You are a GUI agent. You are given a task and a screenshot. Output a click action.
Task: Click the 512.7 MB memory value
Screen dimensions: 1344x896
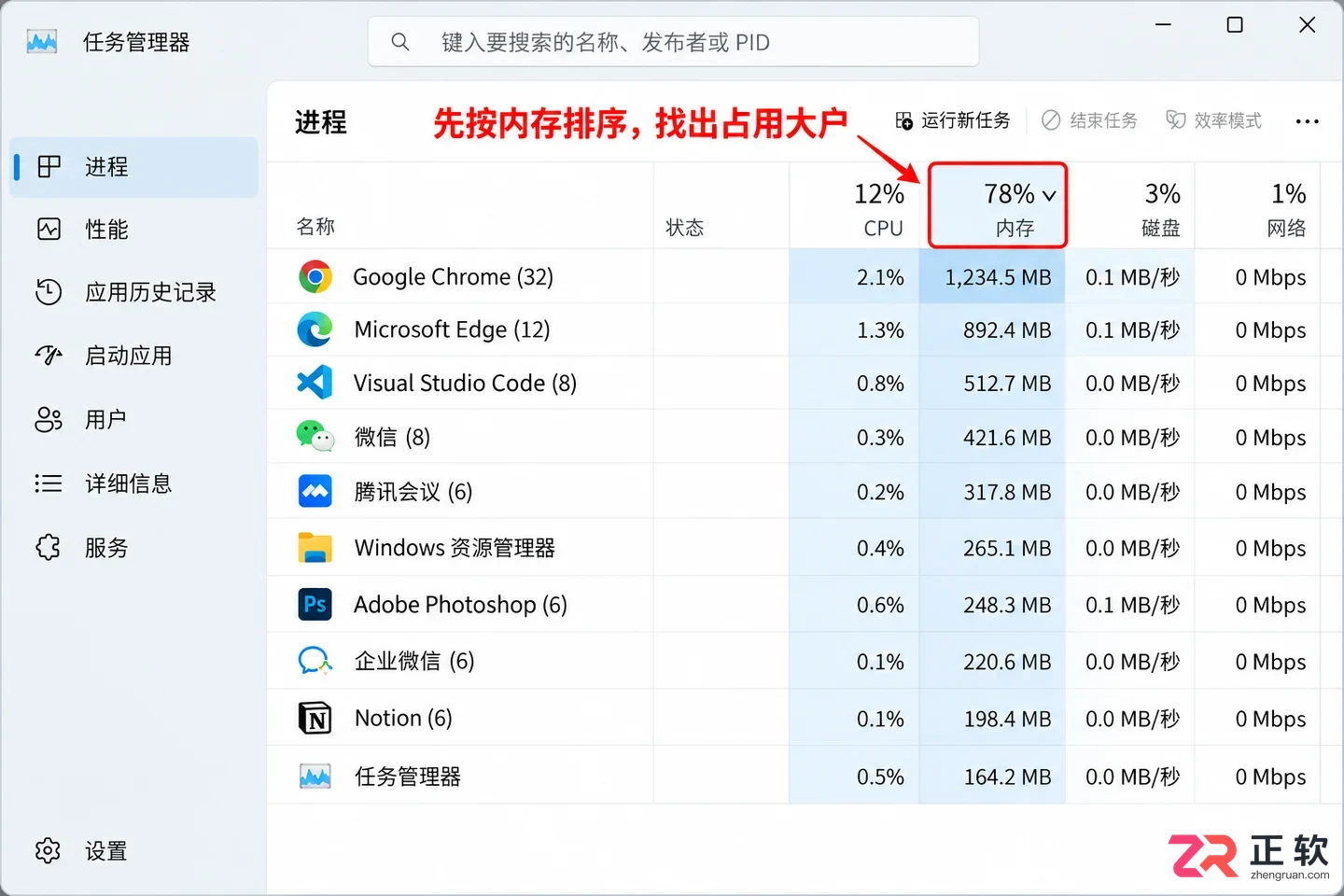(x=1007, y=384)
